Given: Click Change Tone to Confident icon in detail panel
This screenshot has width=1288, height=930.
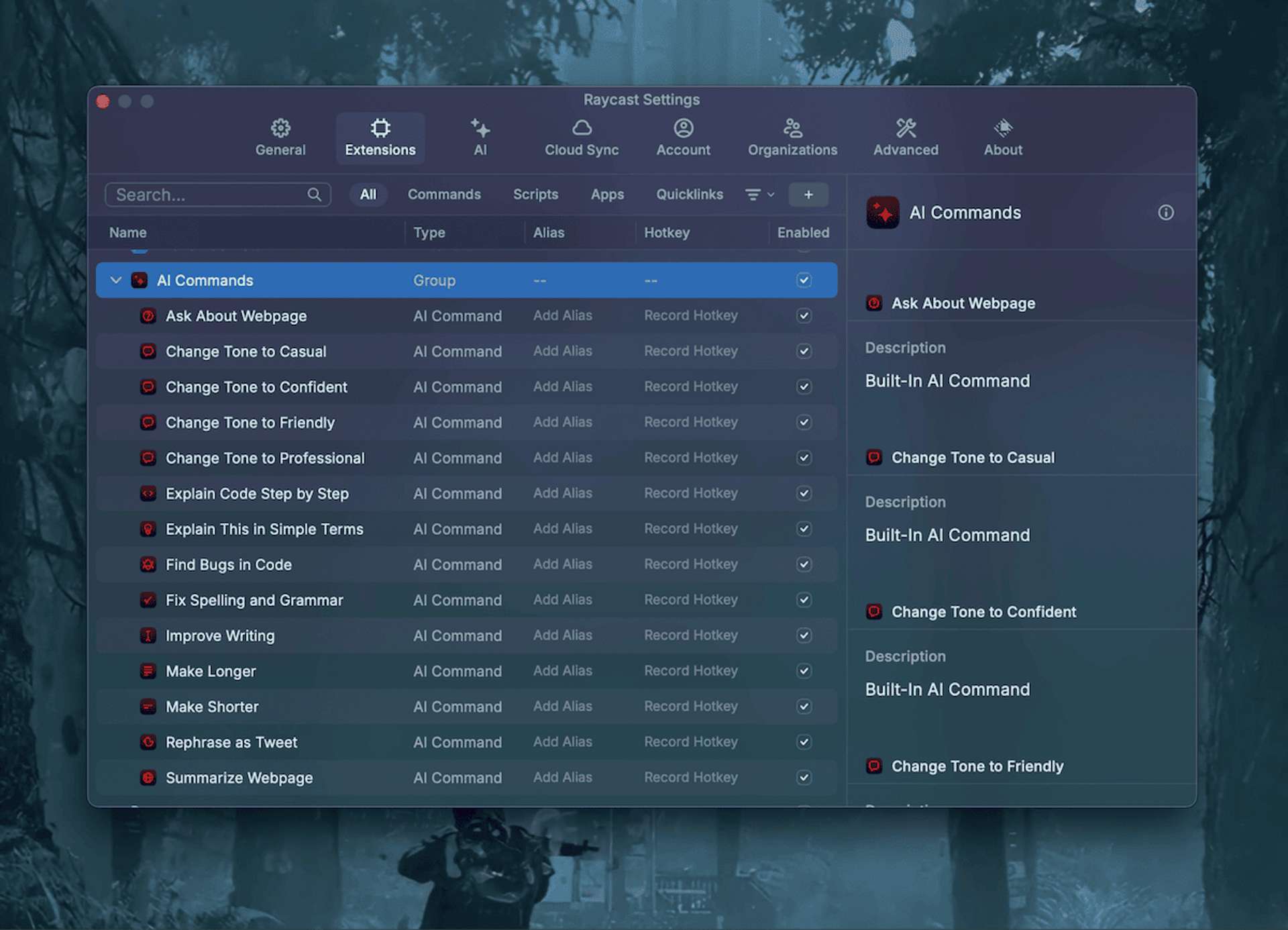Looking at the screenshot, I should coord(874,612).
